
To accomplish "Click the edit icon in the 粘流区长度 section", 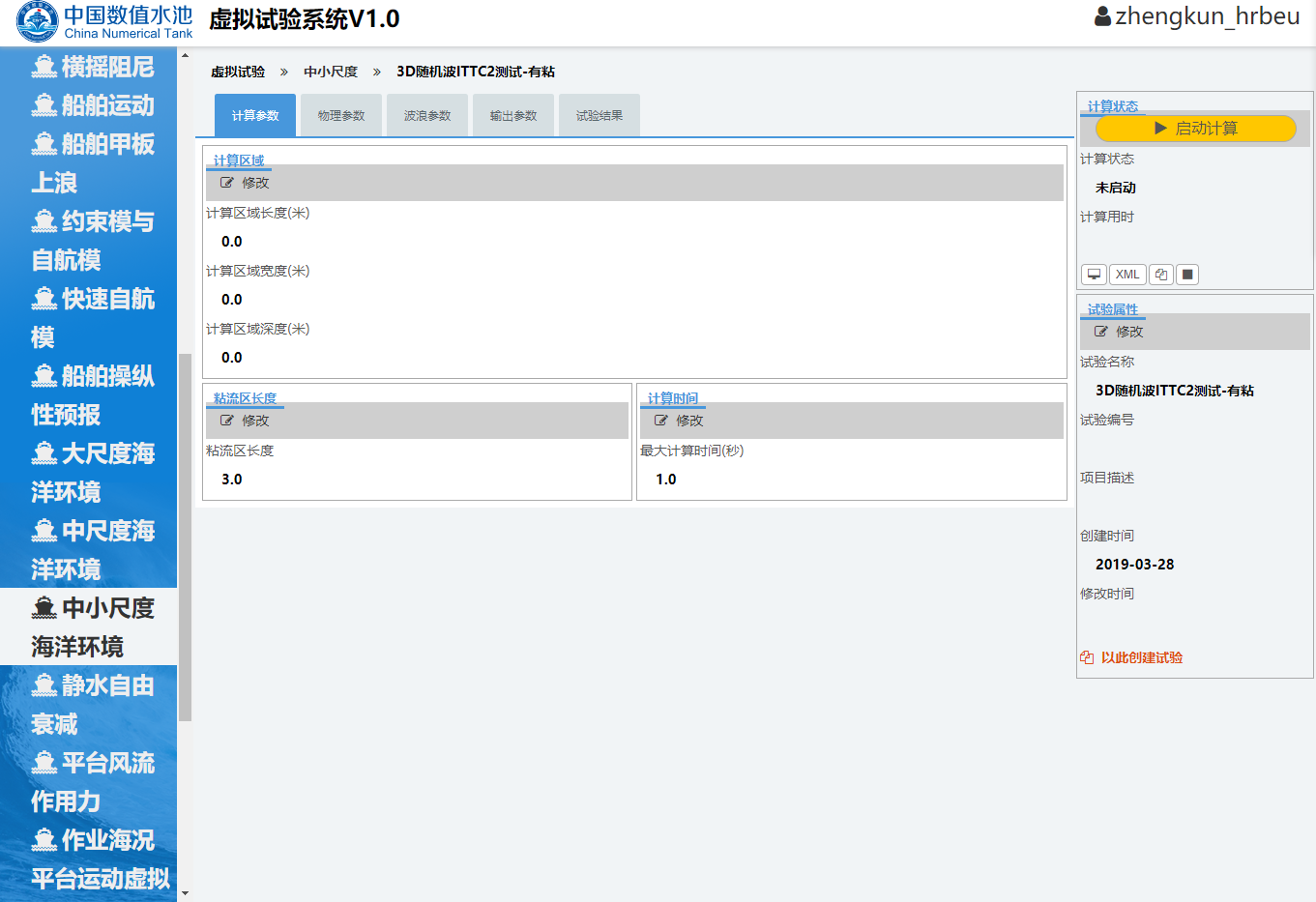I will (227, 421).
